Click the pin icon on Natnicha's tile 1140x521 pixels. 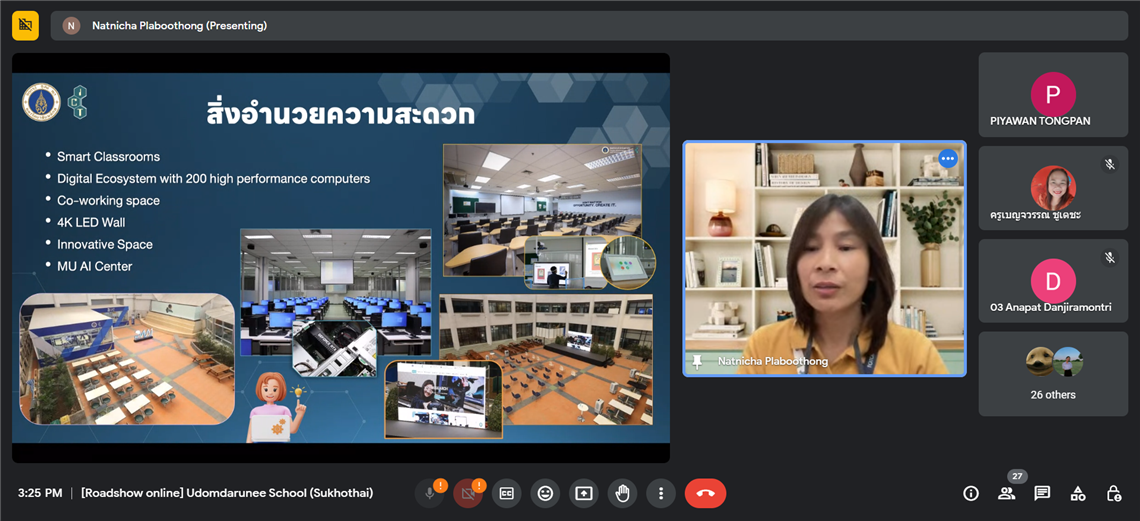699,361
